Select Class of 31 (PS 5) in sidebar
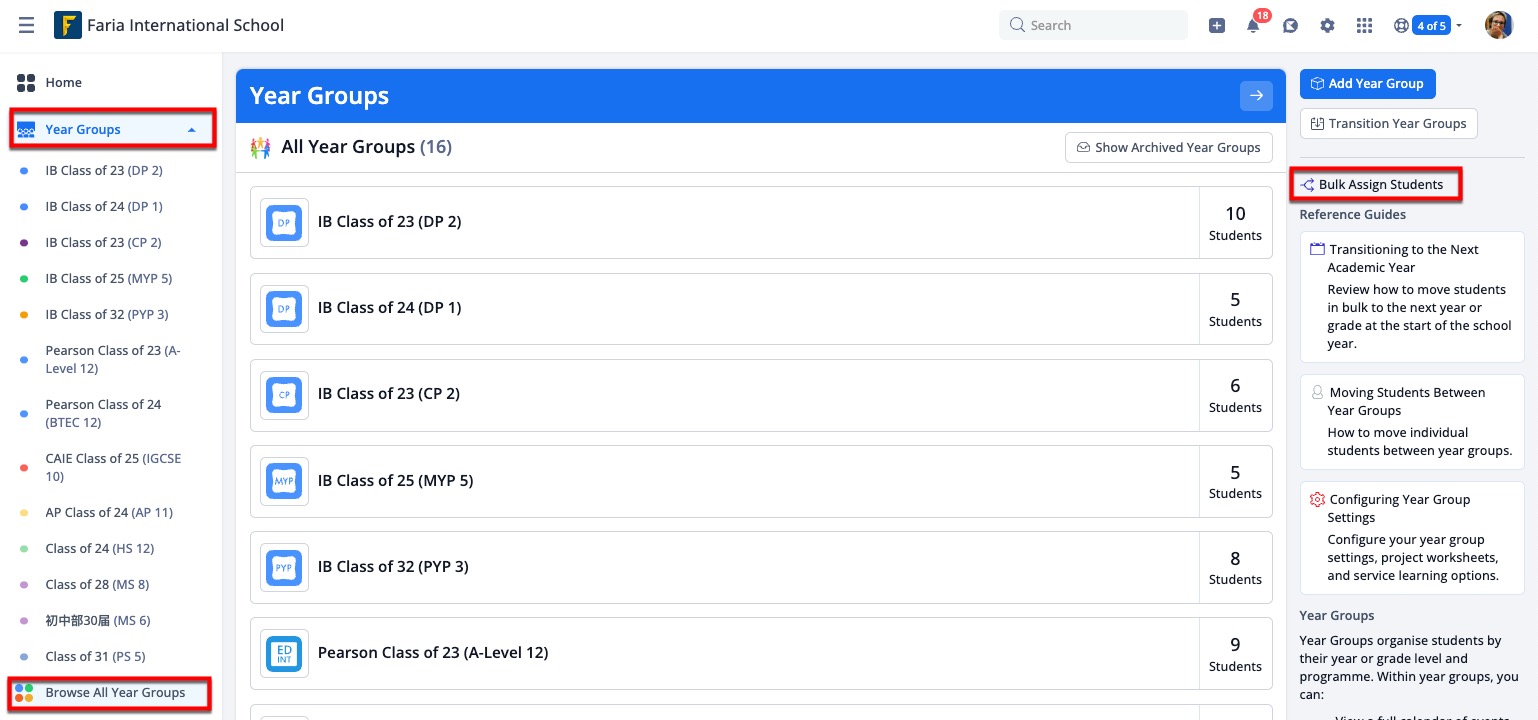Viewport: 1538px width, 720px height. (95, 656)
